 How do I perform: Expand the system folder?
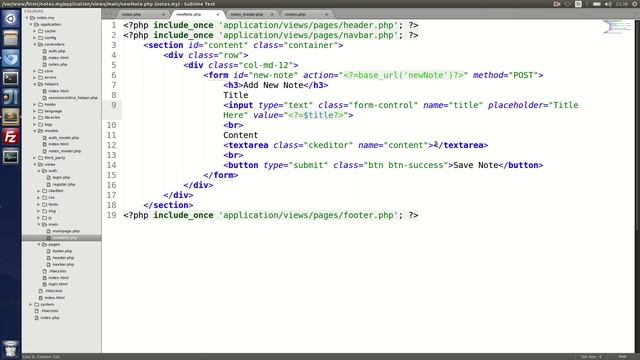(31, 304)
